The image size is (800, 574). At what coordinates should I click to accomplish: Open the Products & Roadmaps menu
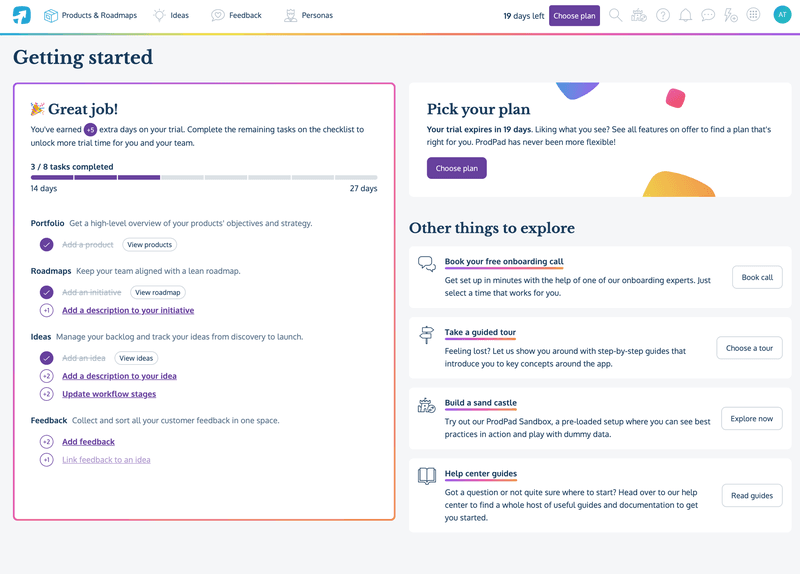(91, 15)
